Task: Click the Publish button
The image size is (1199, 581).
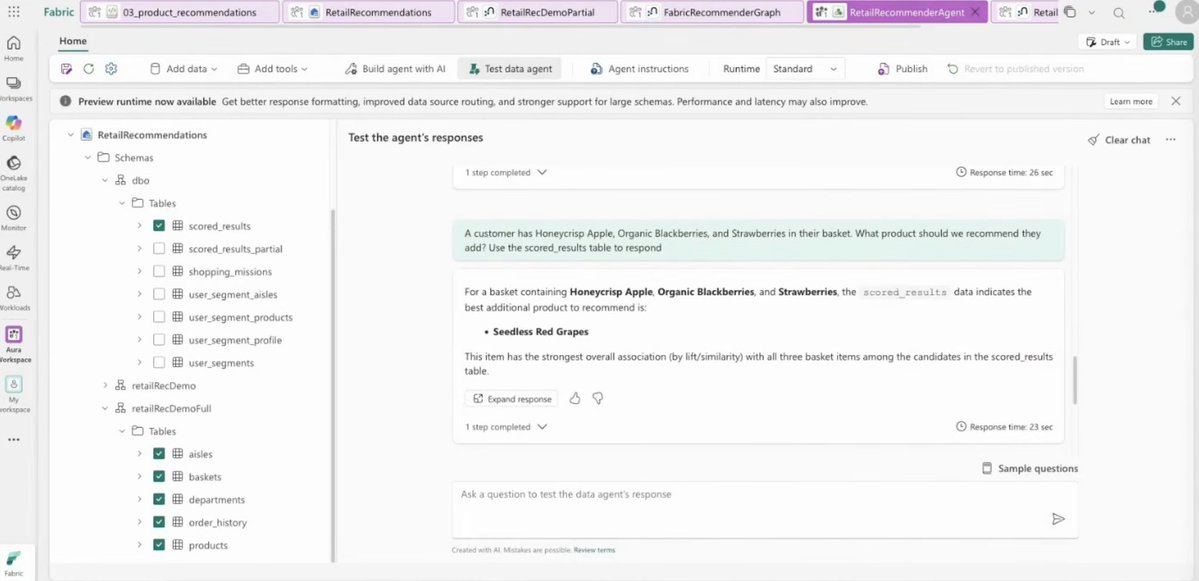Action: (903, 69)
